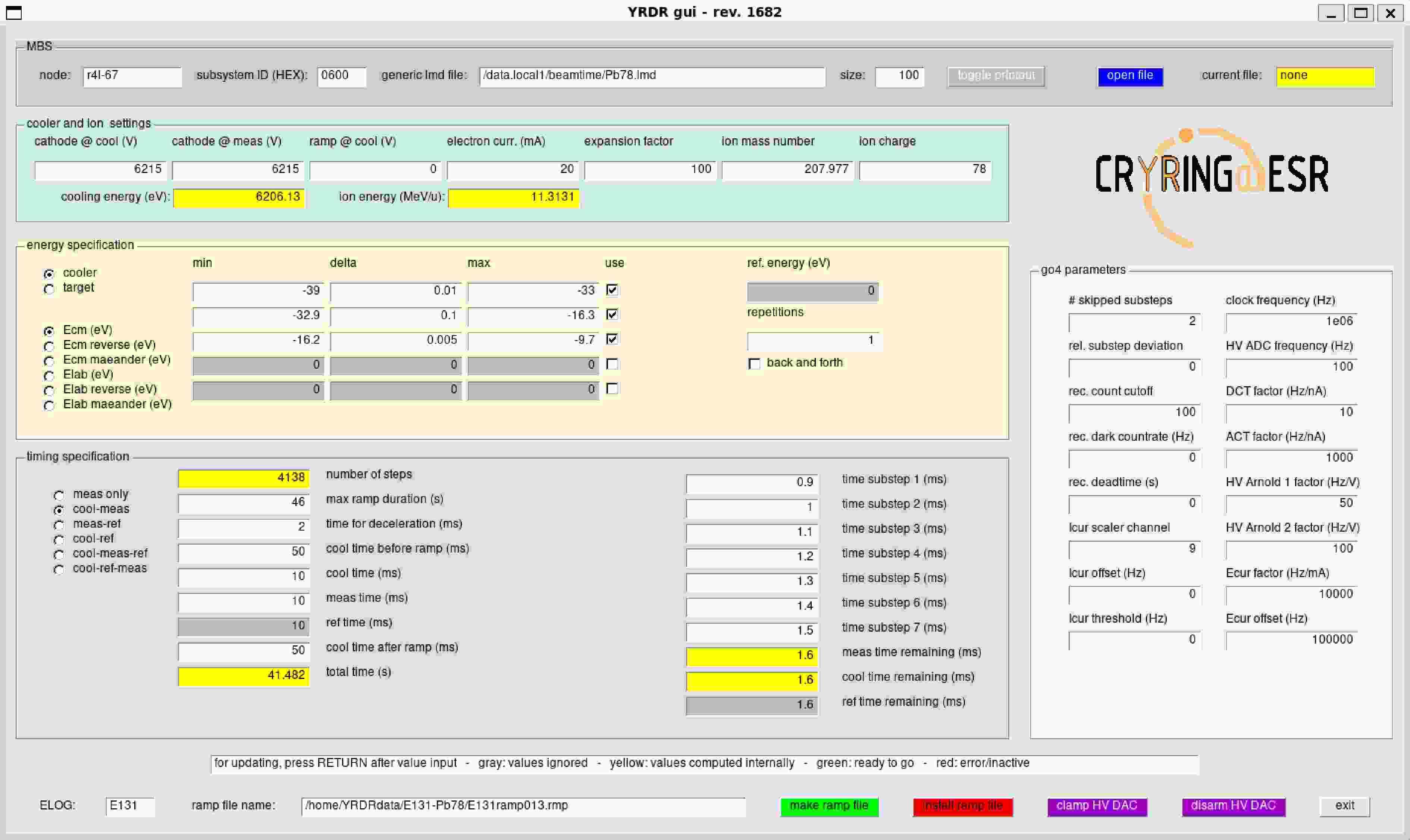Edit meas time (ms) field
The width and height of the screenshot is (1410, 840).
pyautogui.click(x=244, y=602)
